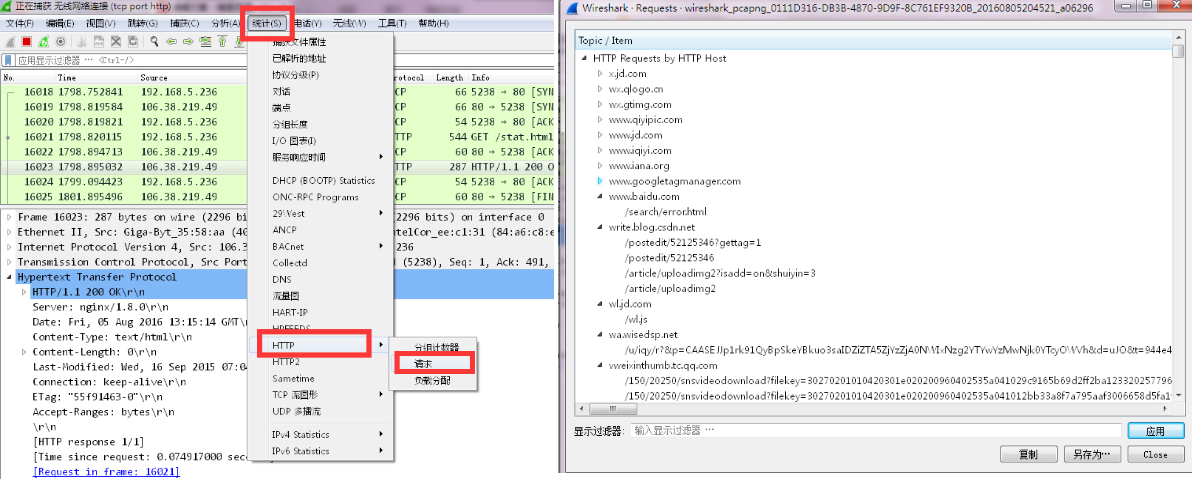Choose 分组计数器 in HTTP submenu
Screen dimensions: 1199x489
(x=437, y=347)
